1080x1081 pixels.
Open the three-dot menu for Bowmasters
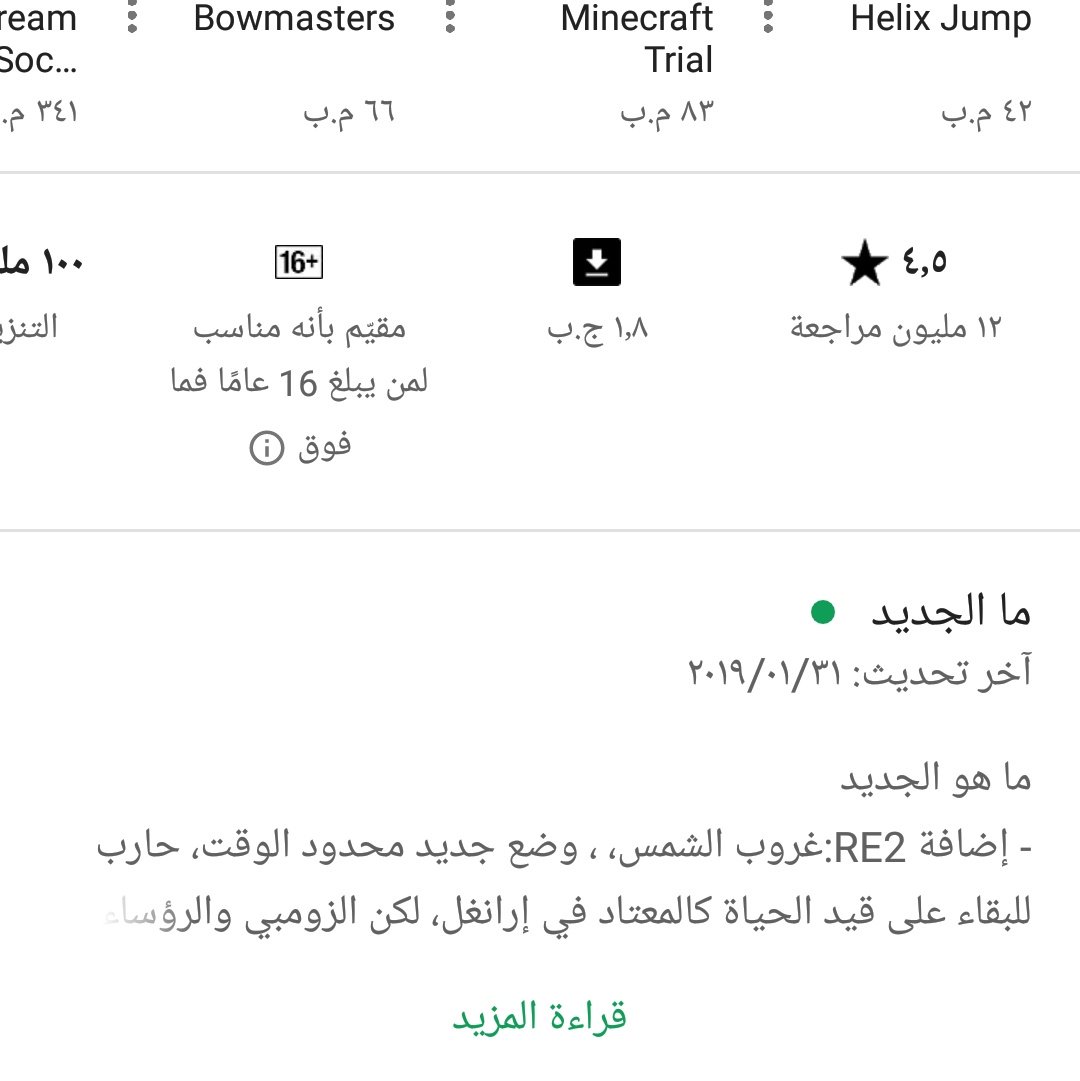[132, 17]
